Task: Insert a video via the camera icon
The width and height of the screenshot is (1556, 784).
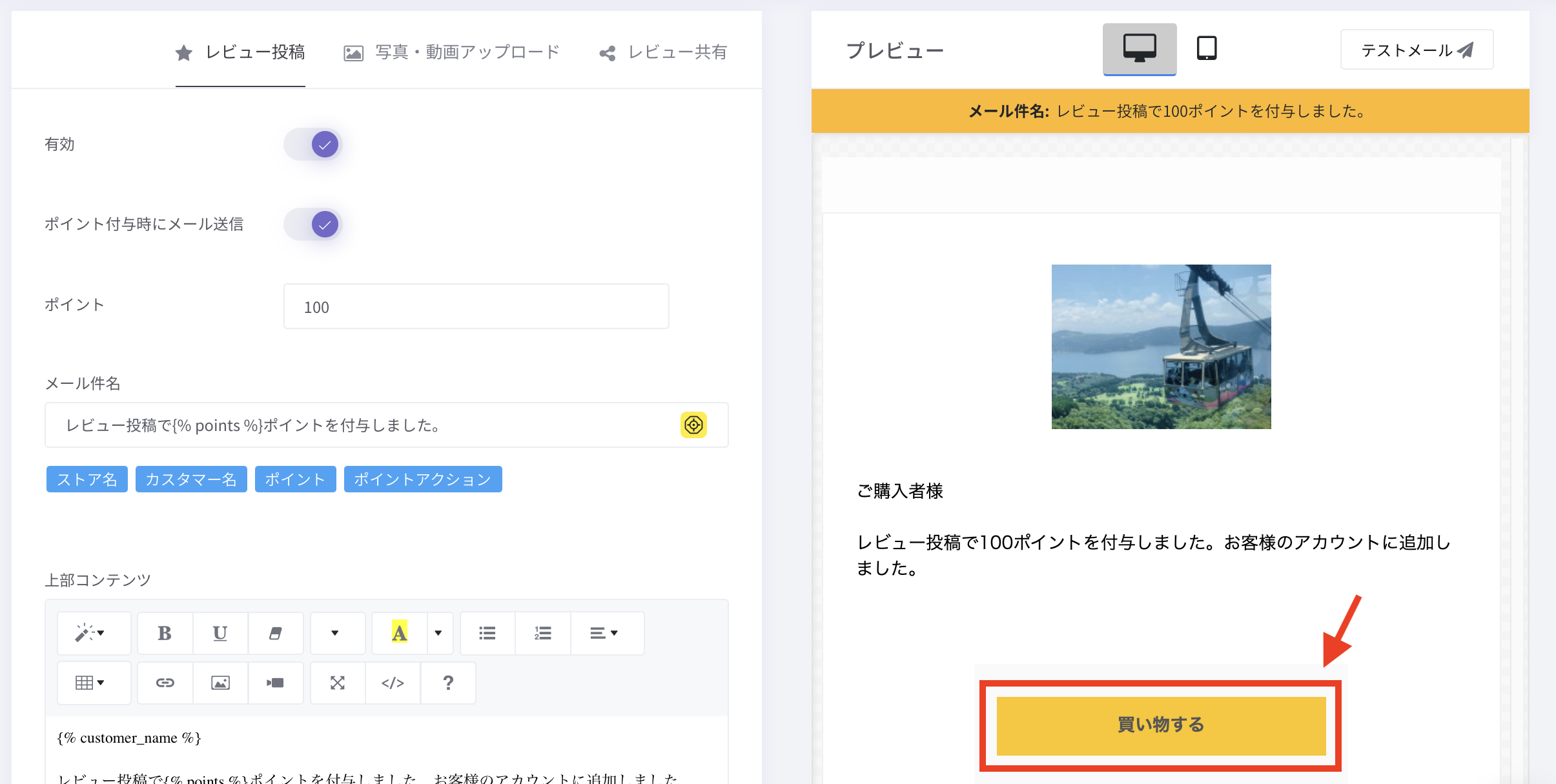Action: pos(276,683)
